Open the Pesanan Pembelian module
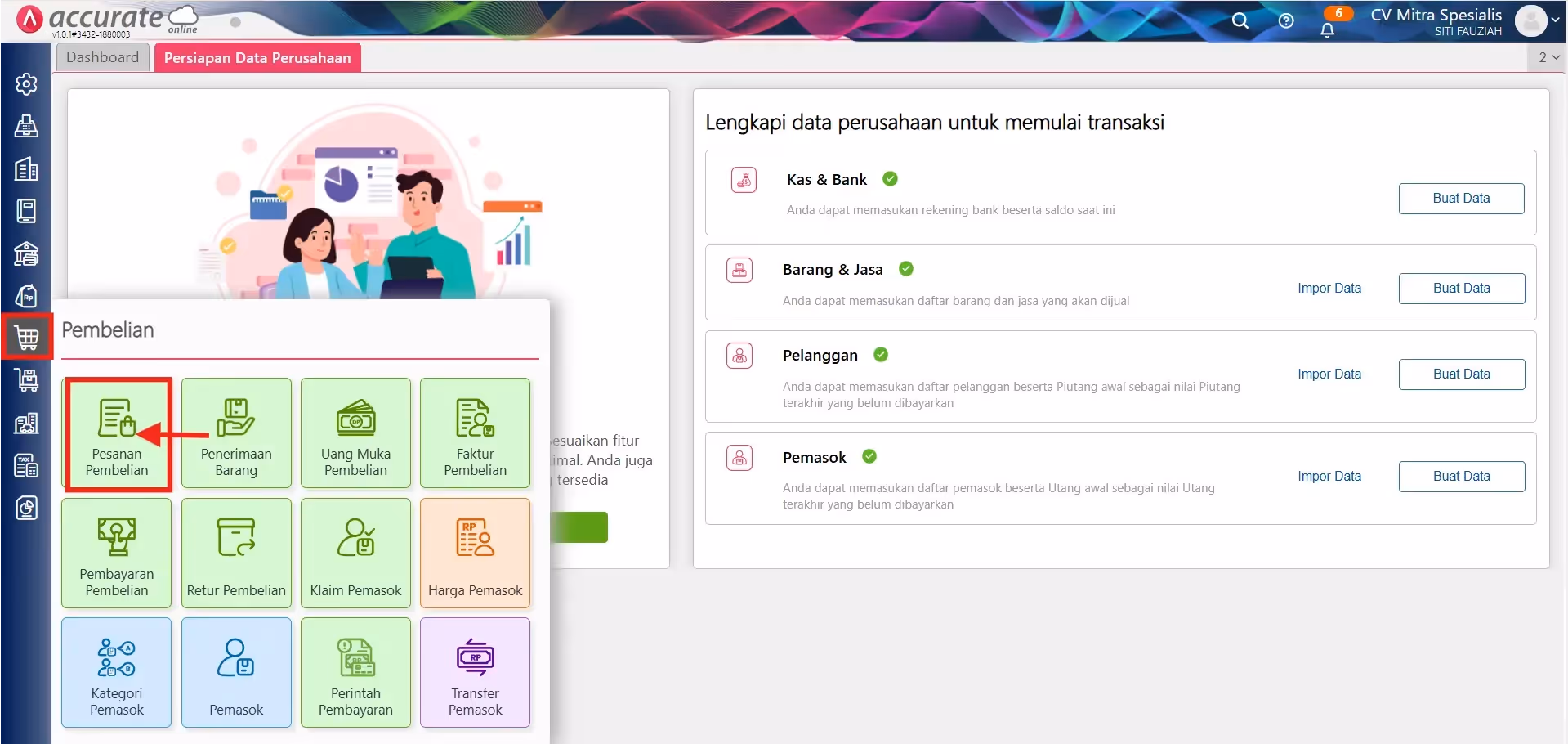 tap(117, 433)
